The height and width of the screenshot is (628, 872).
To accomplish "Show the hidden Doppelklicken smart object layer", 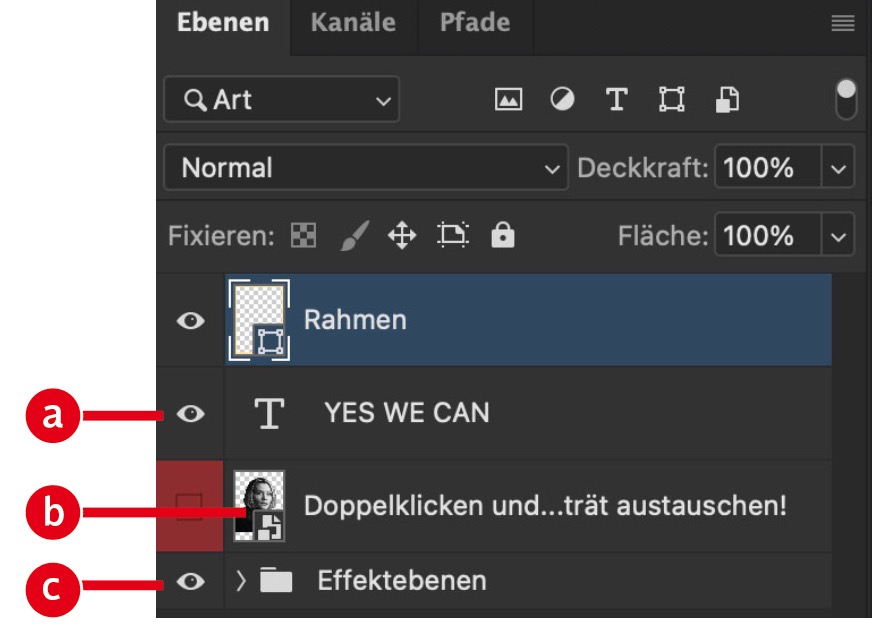I will tap(190, 506).
